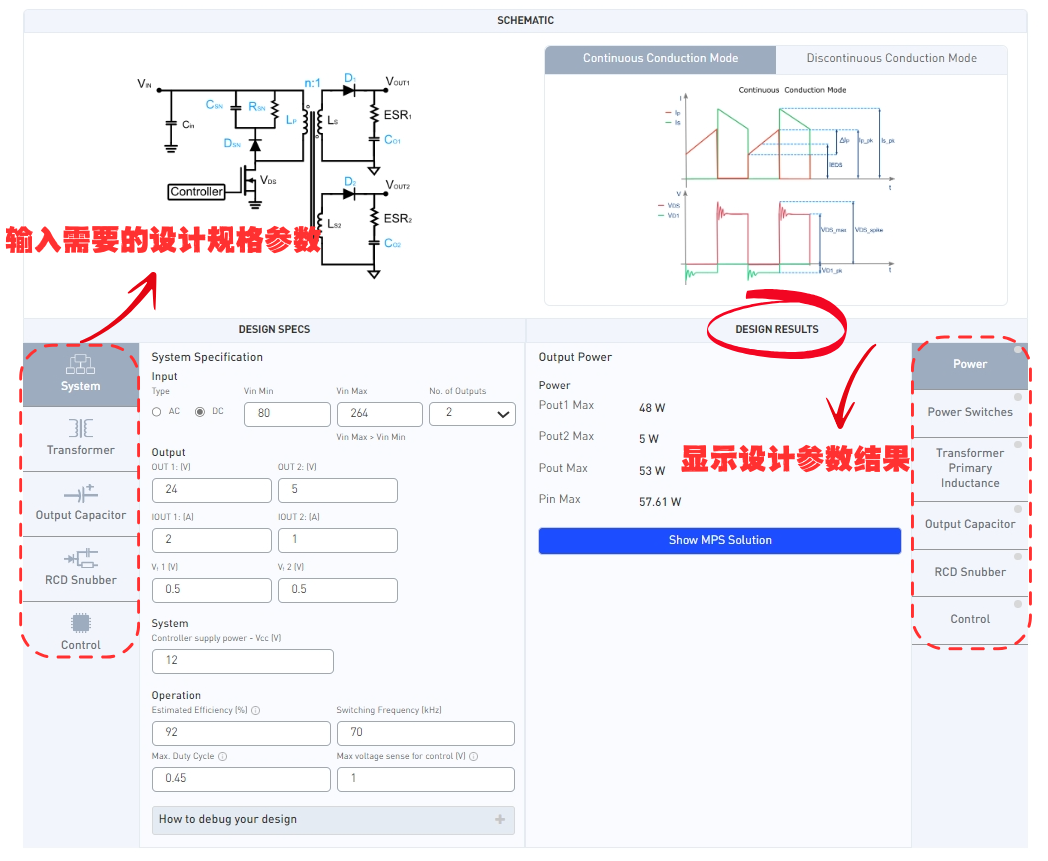
Task: Open the No. of Outputs dropdown
Action: 472,414
